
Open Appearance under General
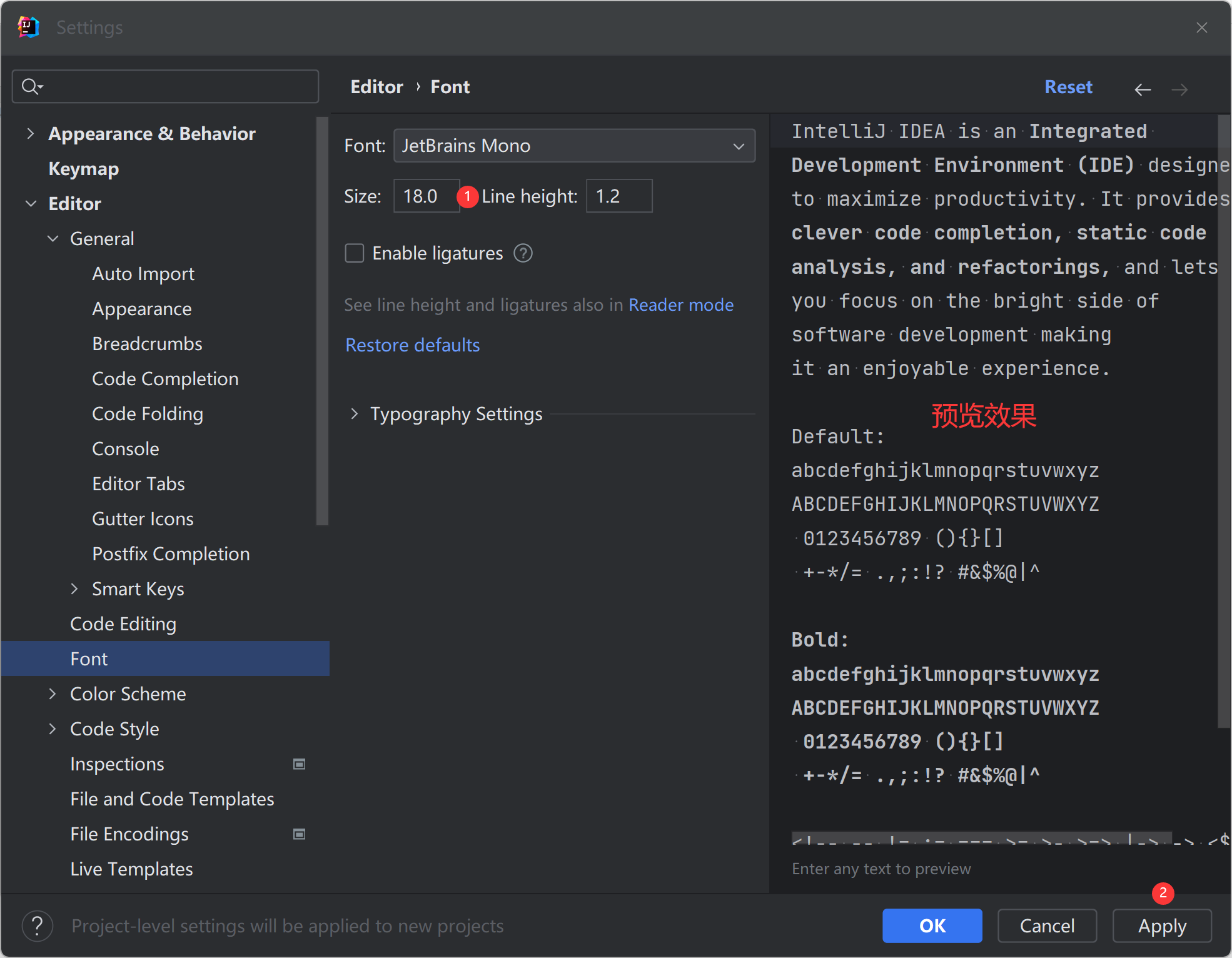click(x=142, y=309)
